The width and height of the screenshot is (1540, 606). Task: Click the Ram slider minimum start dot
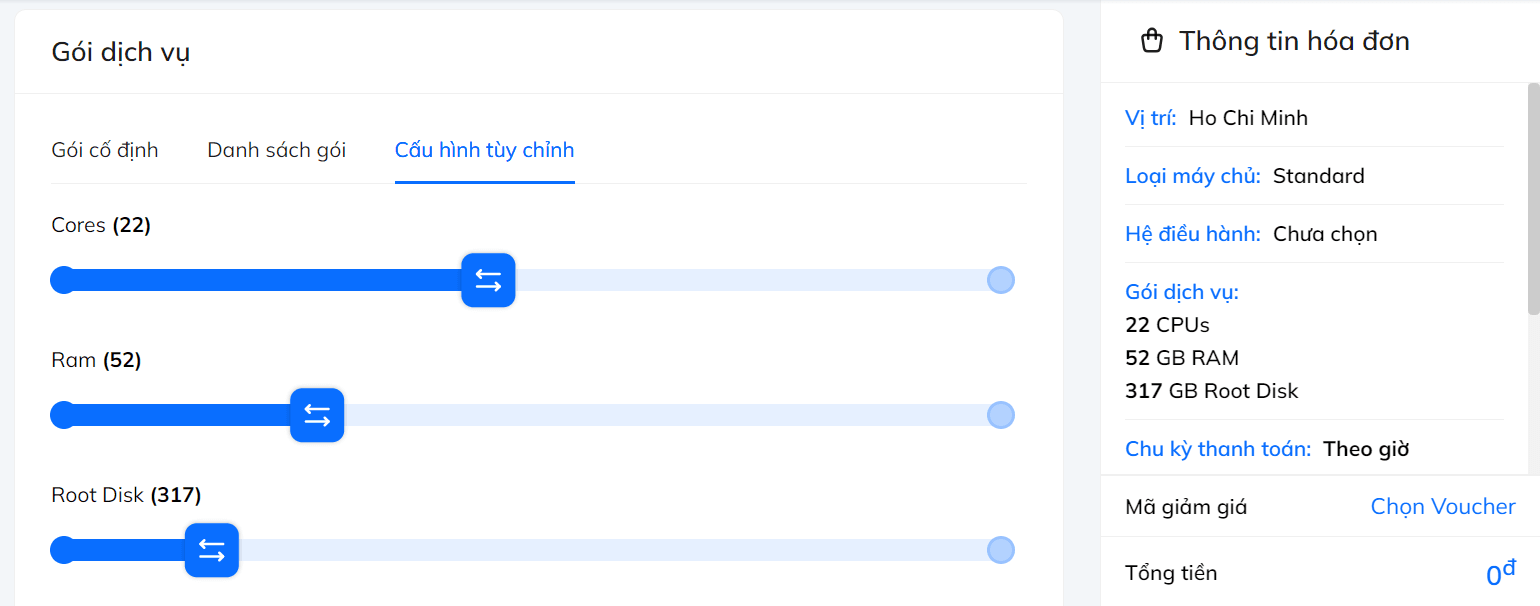pos(63,415)
